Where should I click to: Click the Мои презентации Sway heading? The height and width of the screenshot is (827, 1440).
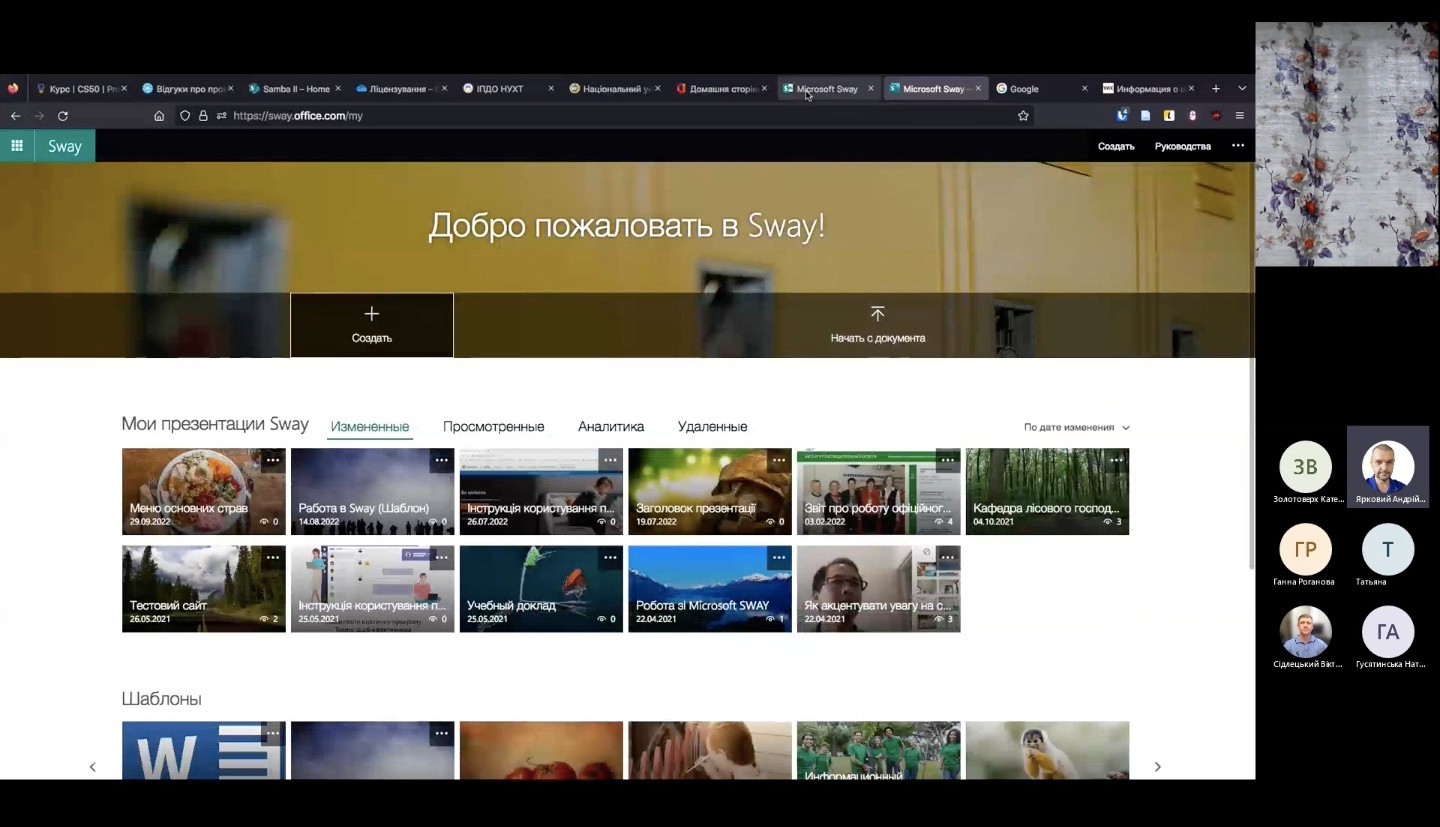(x=215, y=424)
